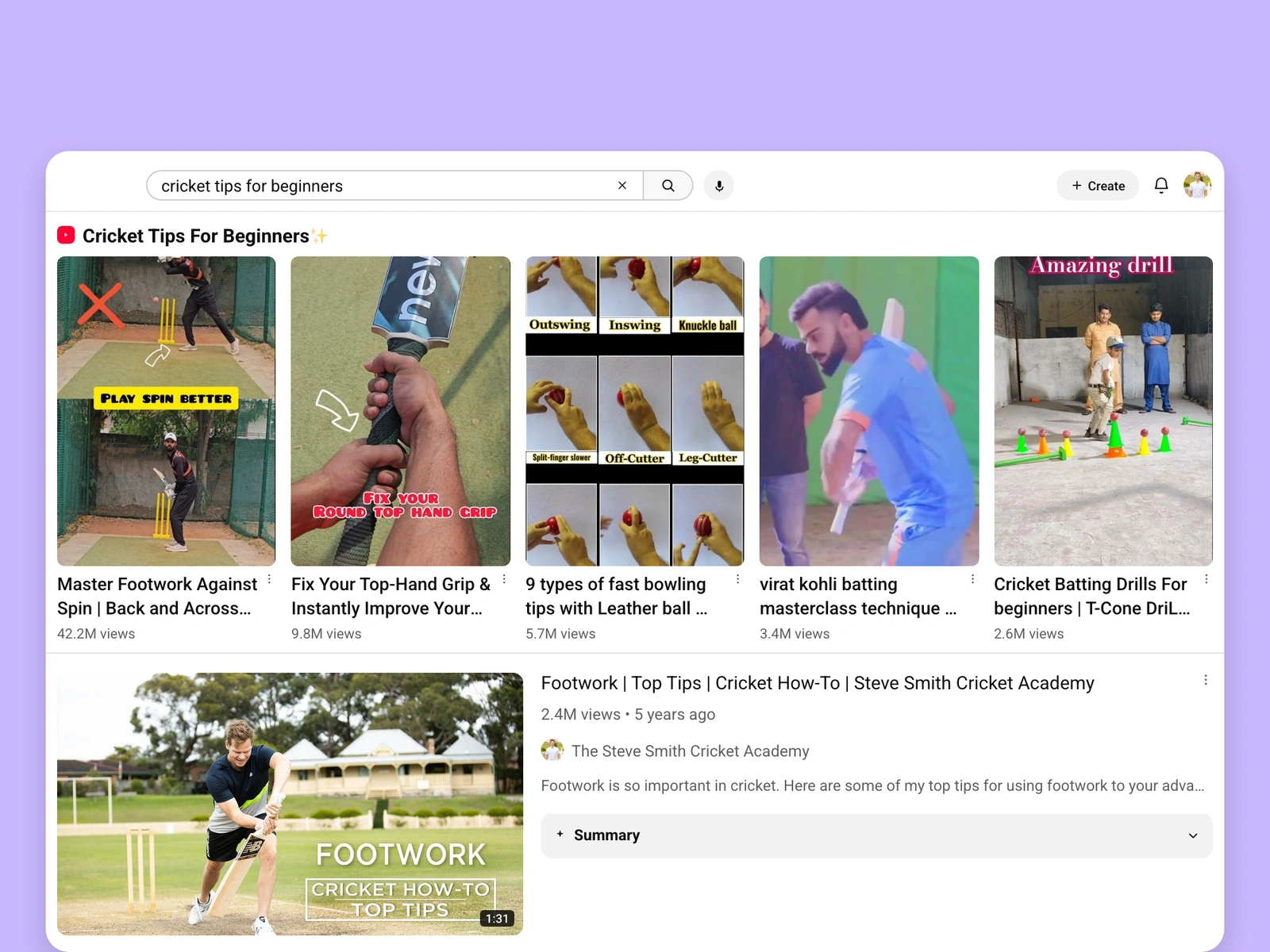Click the '42.2M views' text
The width and height of the screenshot is (1270, 952).
pos(96,634)
